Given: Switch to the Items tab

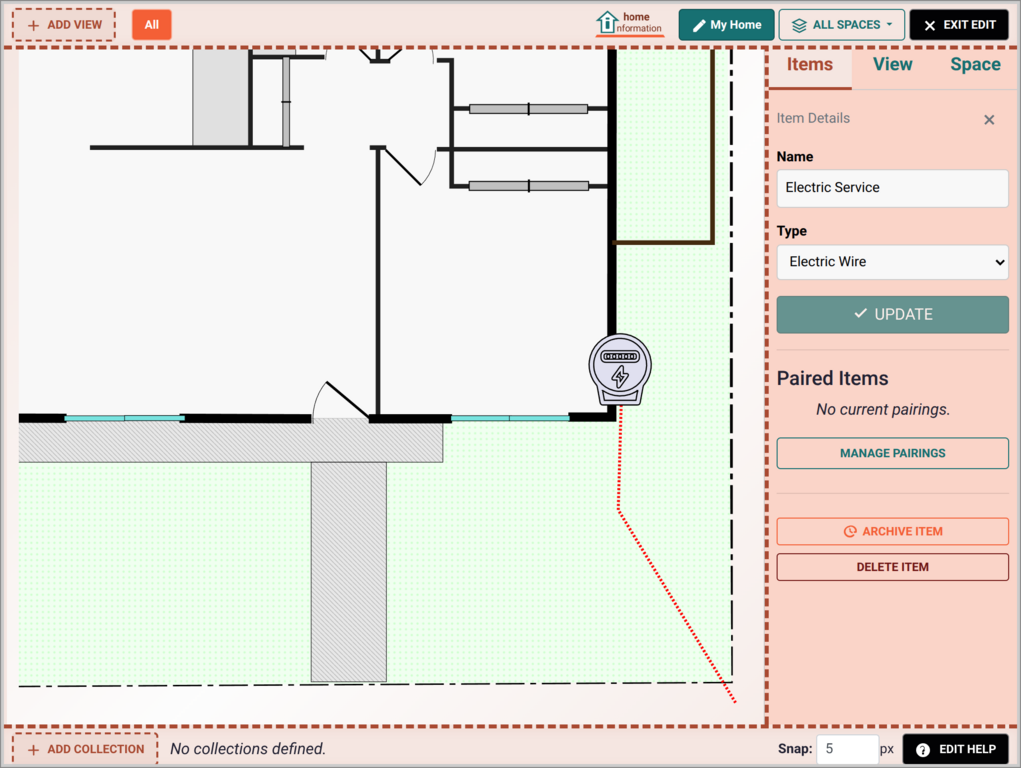Looking at the screenshot, I should (809, 65).
